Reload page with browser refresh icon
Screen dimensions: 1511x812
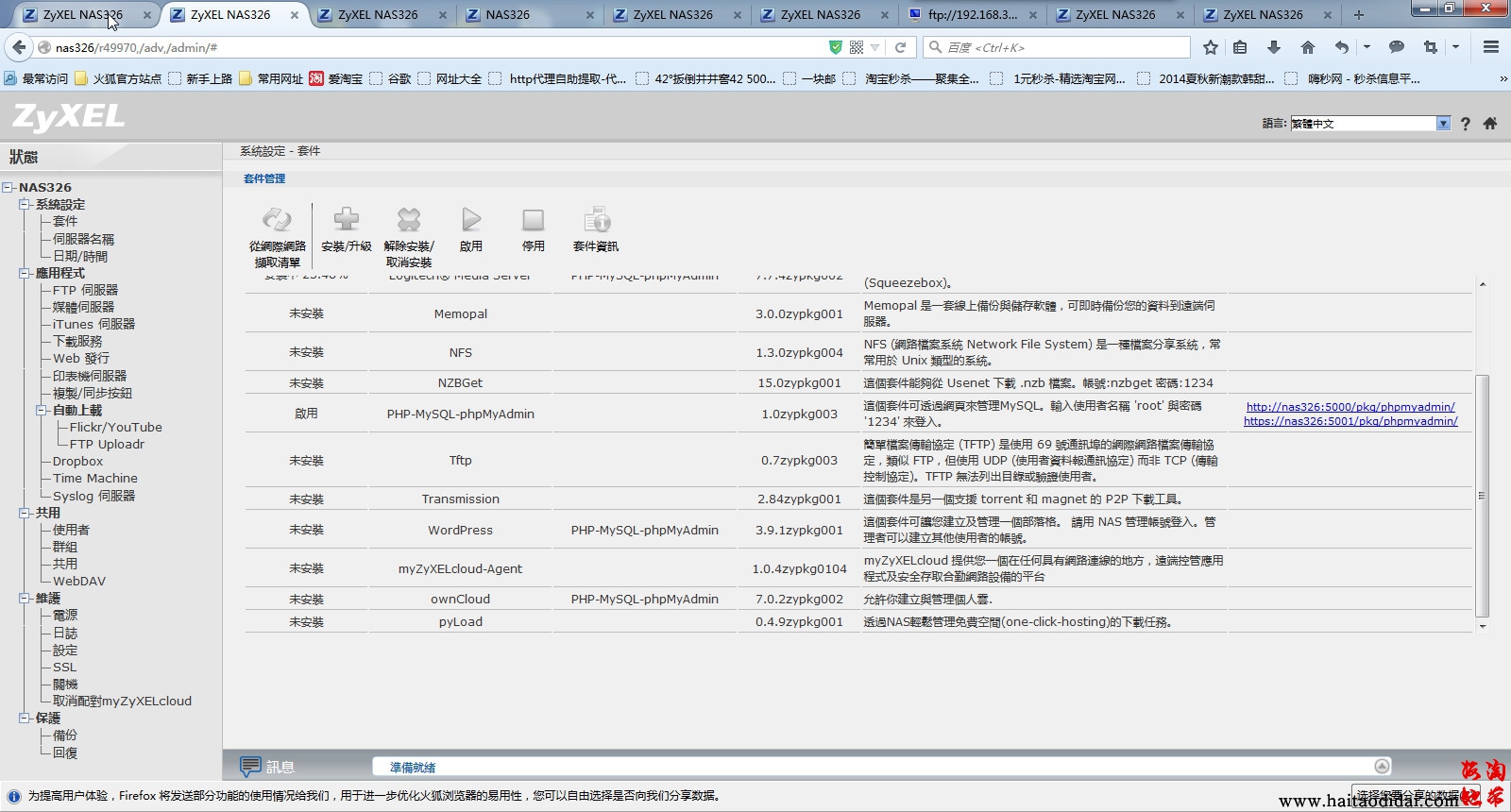tap(901, 47)
